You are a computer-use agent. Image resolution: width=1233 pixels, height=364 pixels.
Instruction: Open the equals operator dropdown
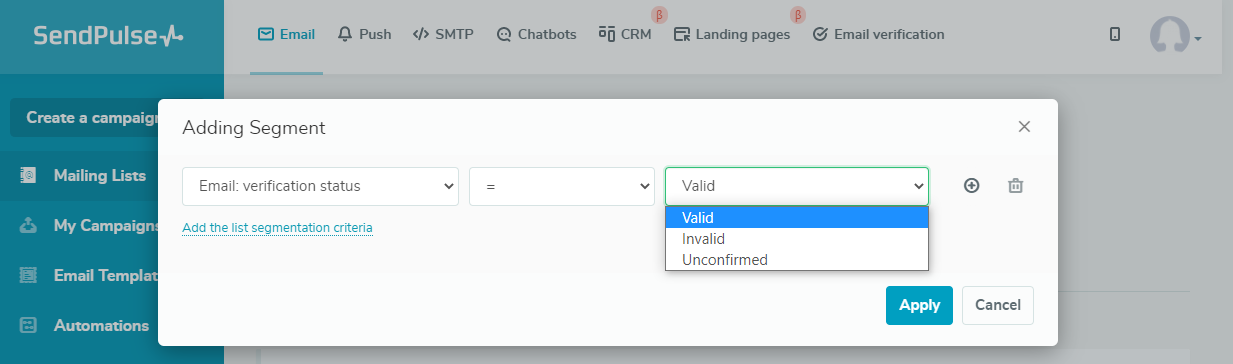(562, 186)
